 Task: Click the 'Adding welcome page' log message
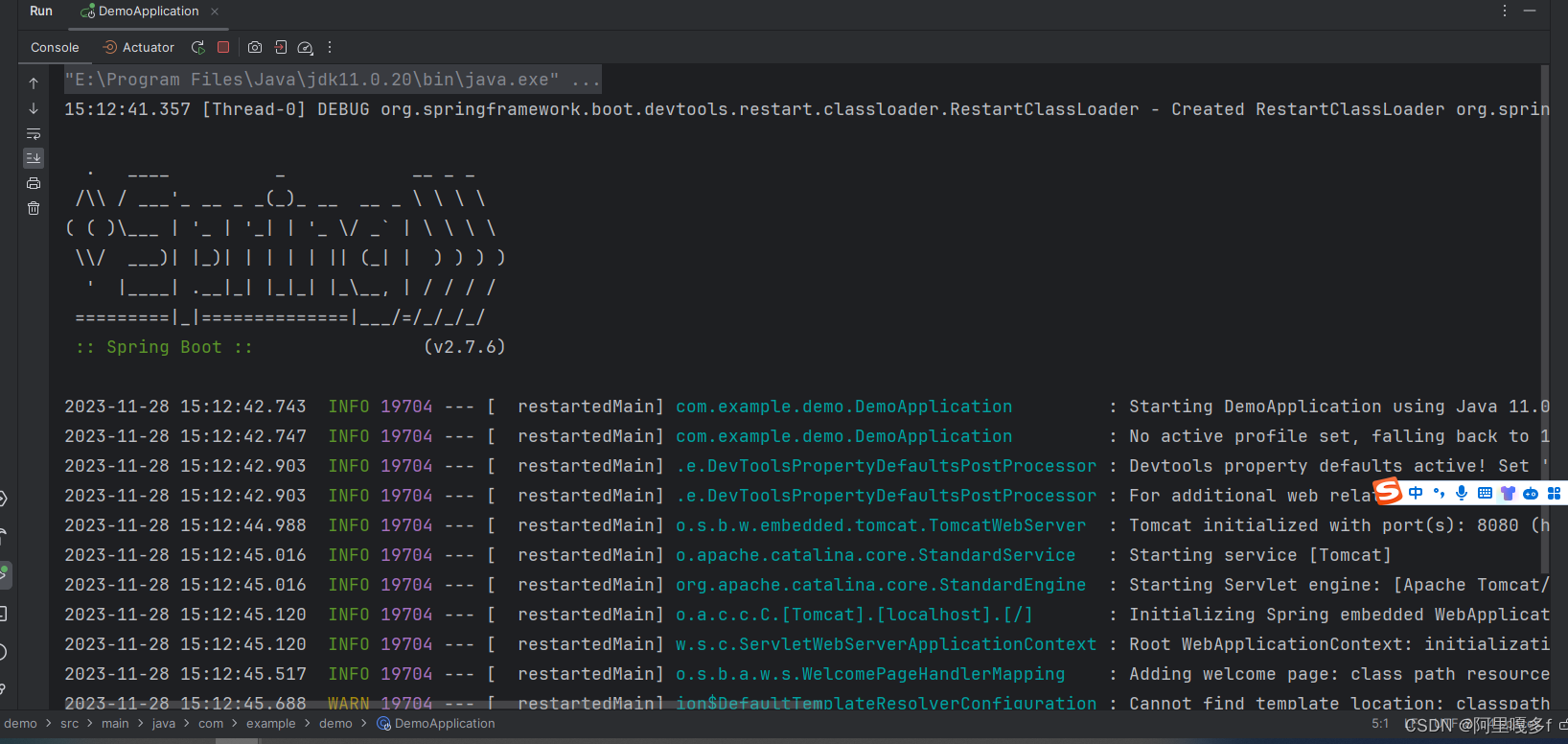[x=1339, y=674]
